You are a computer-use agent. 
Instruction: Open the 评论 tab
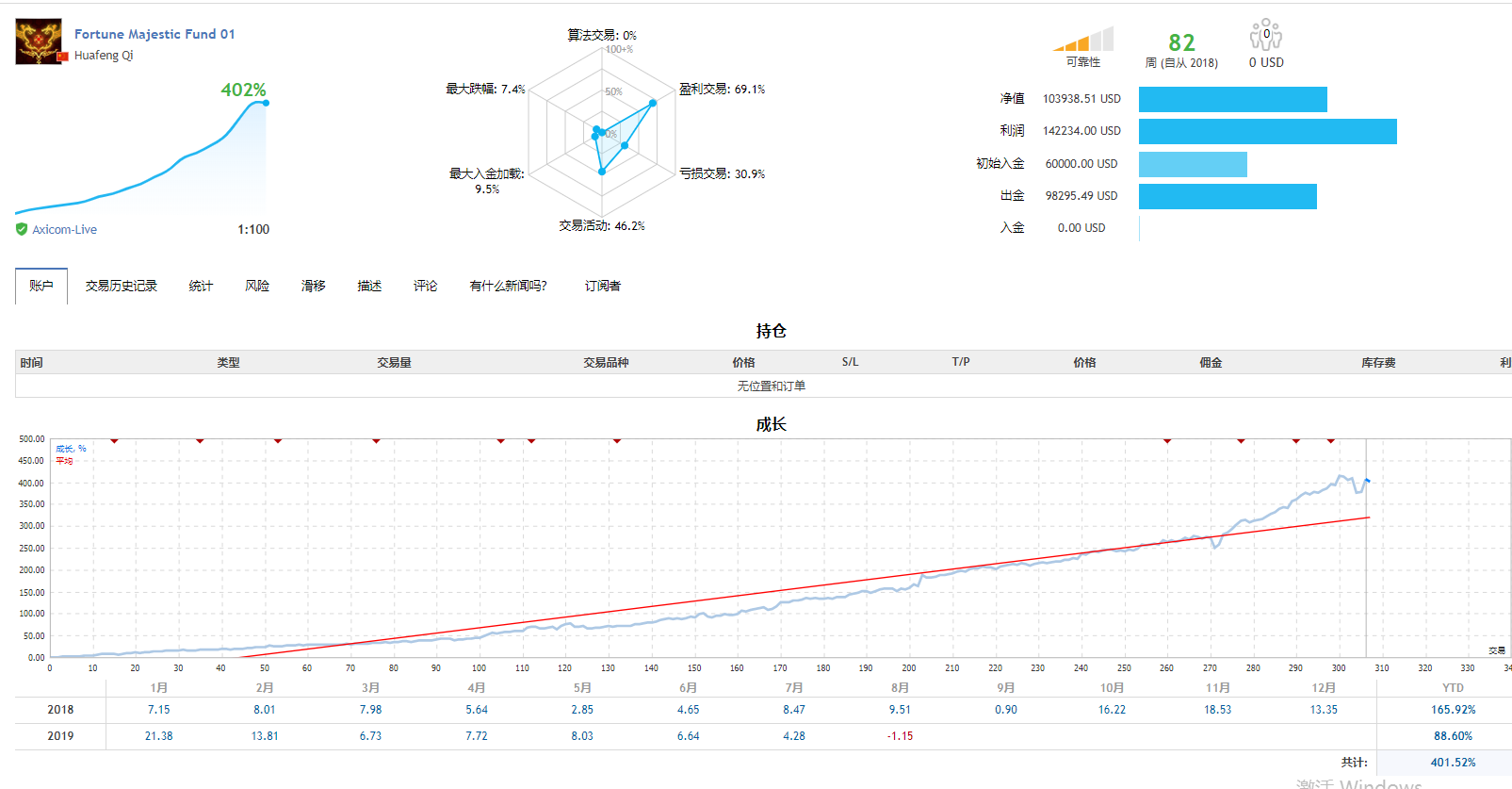426,286
